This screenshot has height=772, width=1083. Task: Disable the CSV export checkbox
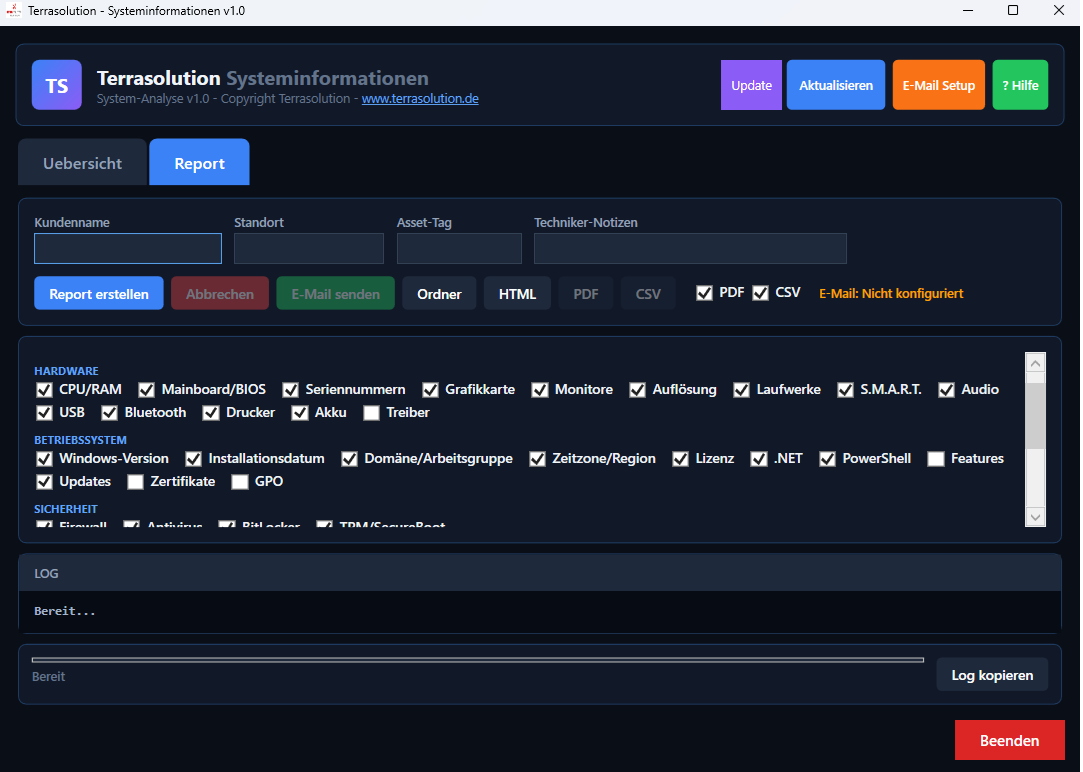point(761,293)
